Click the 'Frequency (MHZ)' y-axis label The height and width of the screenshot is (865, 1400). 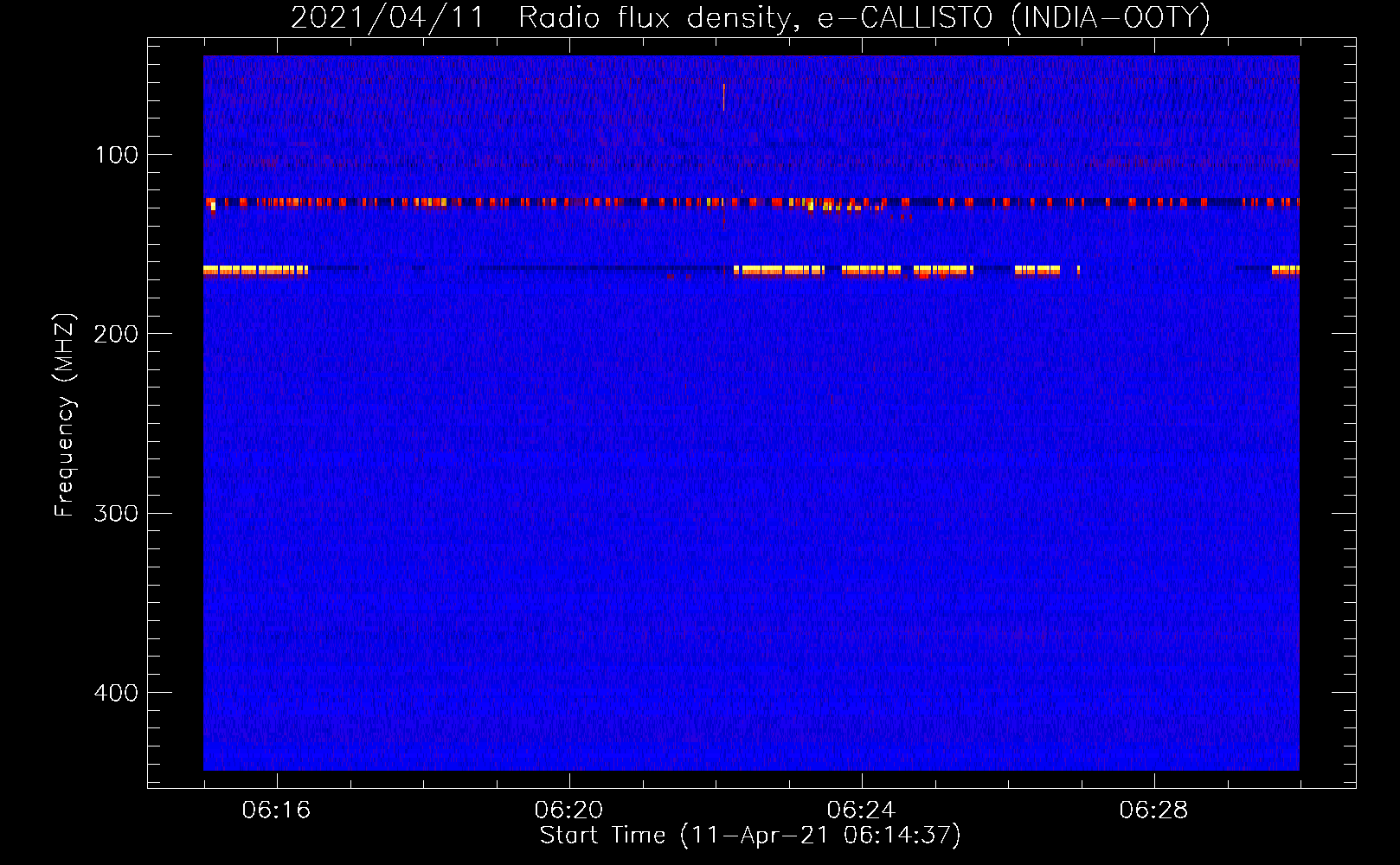pos(65,415)
